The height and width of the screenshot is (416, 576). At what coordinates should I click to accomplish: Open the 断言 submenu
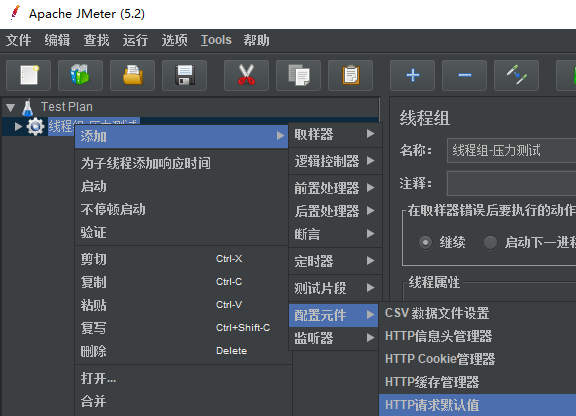(x=335, y=234)
